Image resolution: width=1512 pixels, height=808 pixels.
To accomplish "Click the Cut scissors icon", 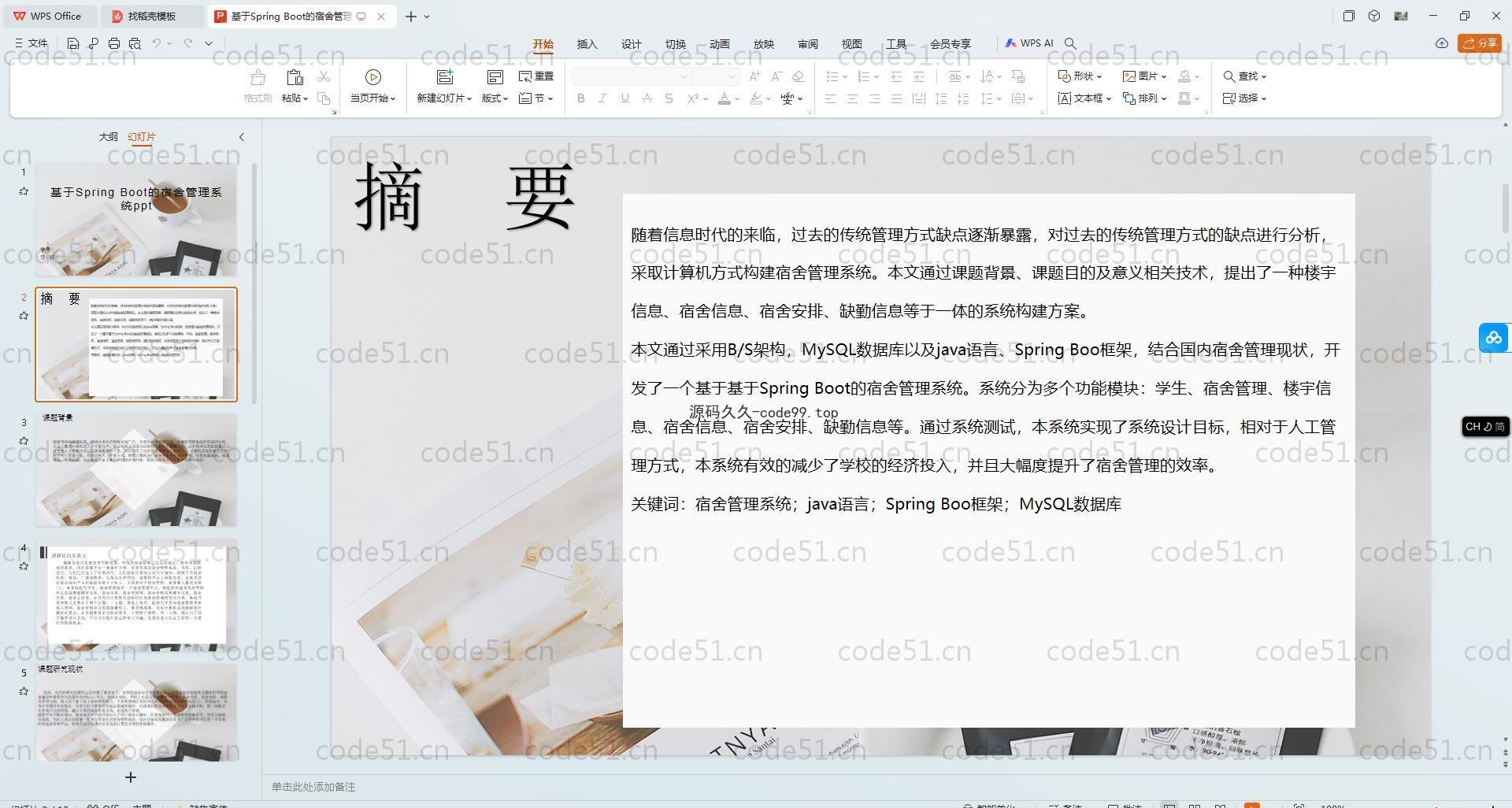I will [324, 76].
